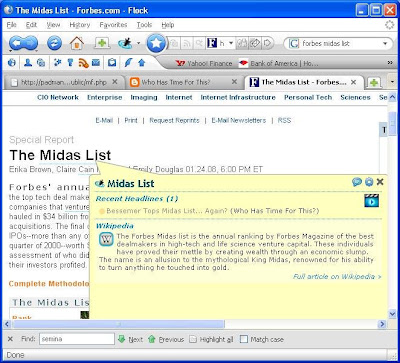The image size is (400, 363).
Task: Open the Feeds sidebar orange RSS icon
Action: tap(84, 63)
